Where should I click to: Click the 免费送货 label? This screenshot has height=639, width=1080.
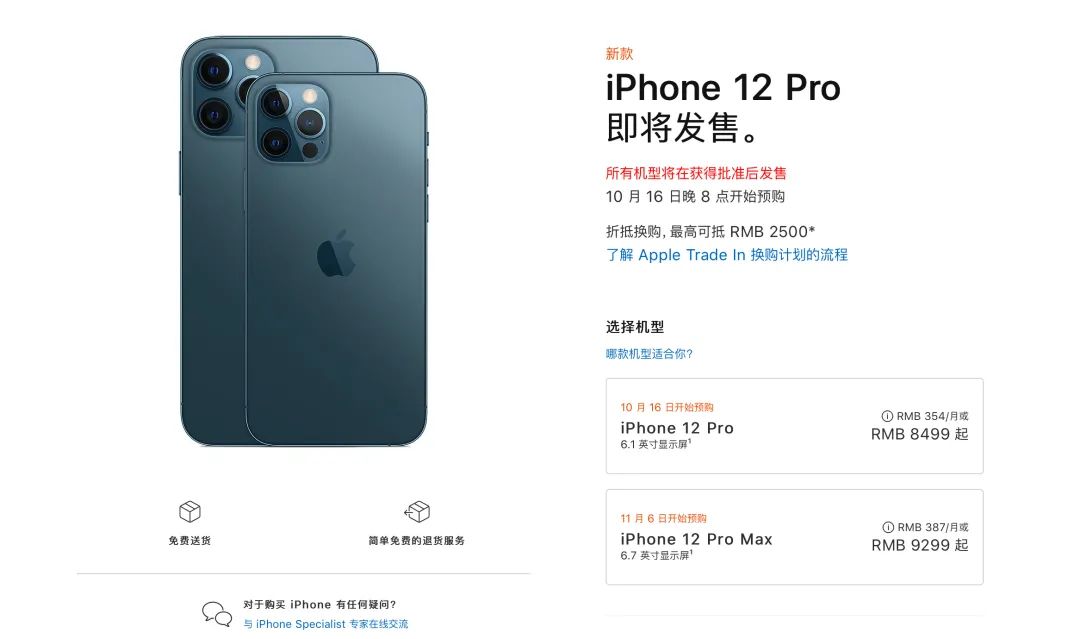189,541
